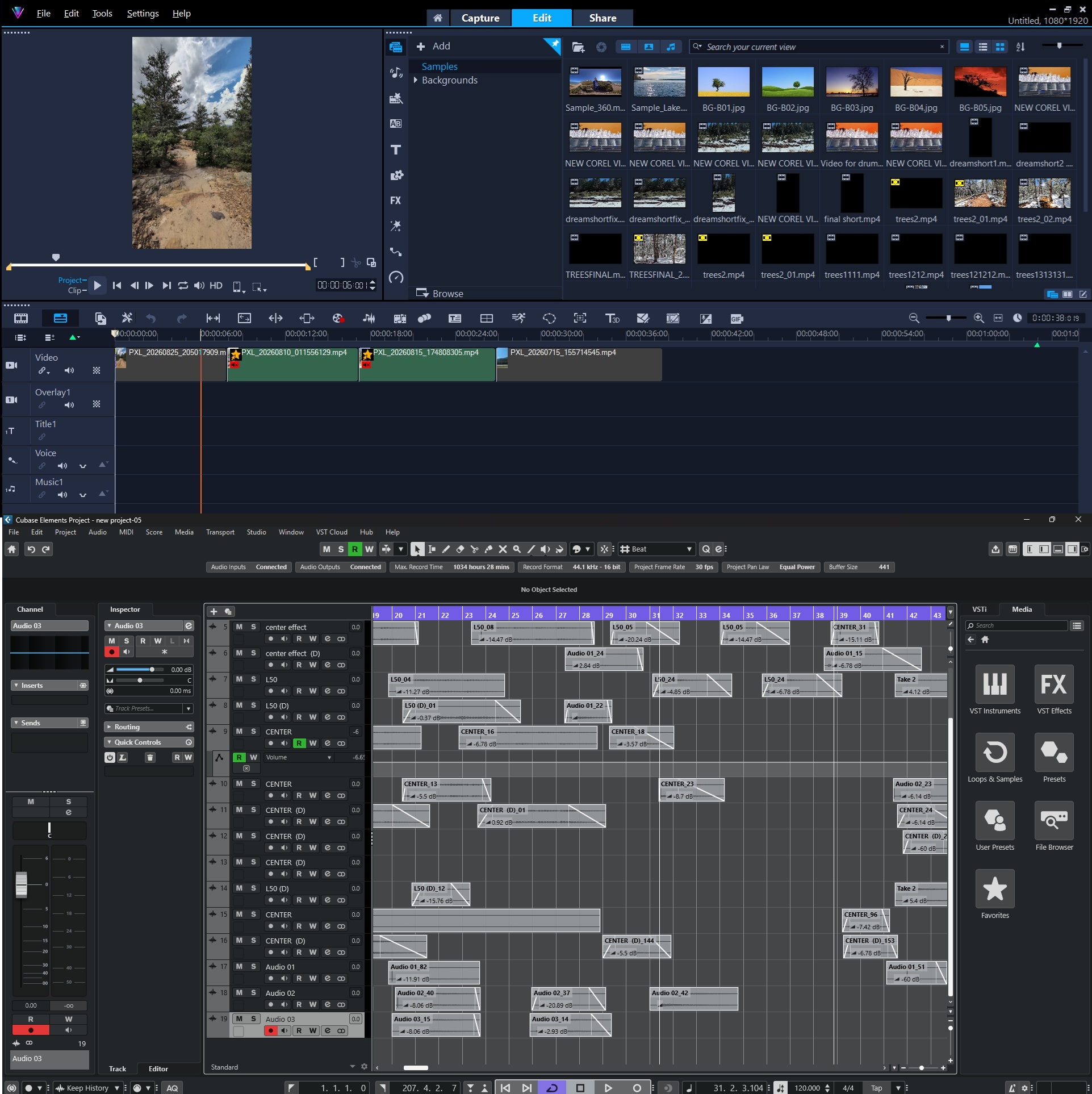Open the GIF creator tool in timeline toolbar
Viewport: 1092px width, 1094px height.
(x=737, y=319)
